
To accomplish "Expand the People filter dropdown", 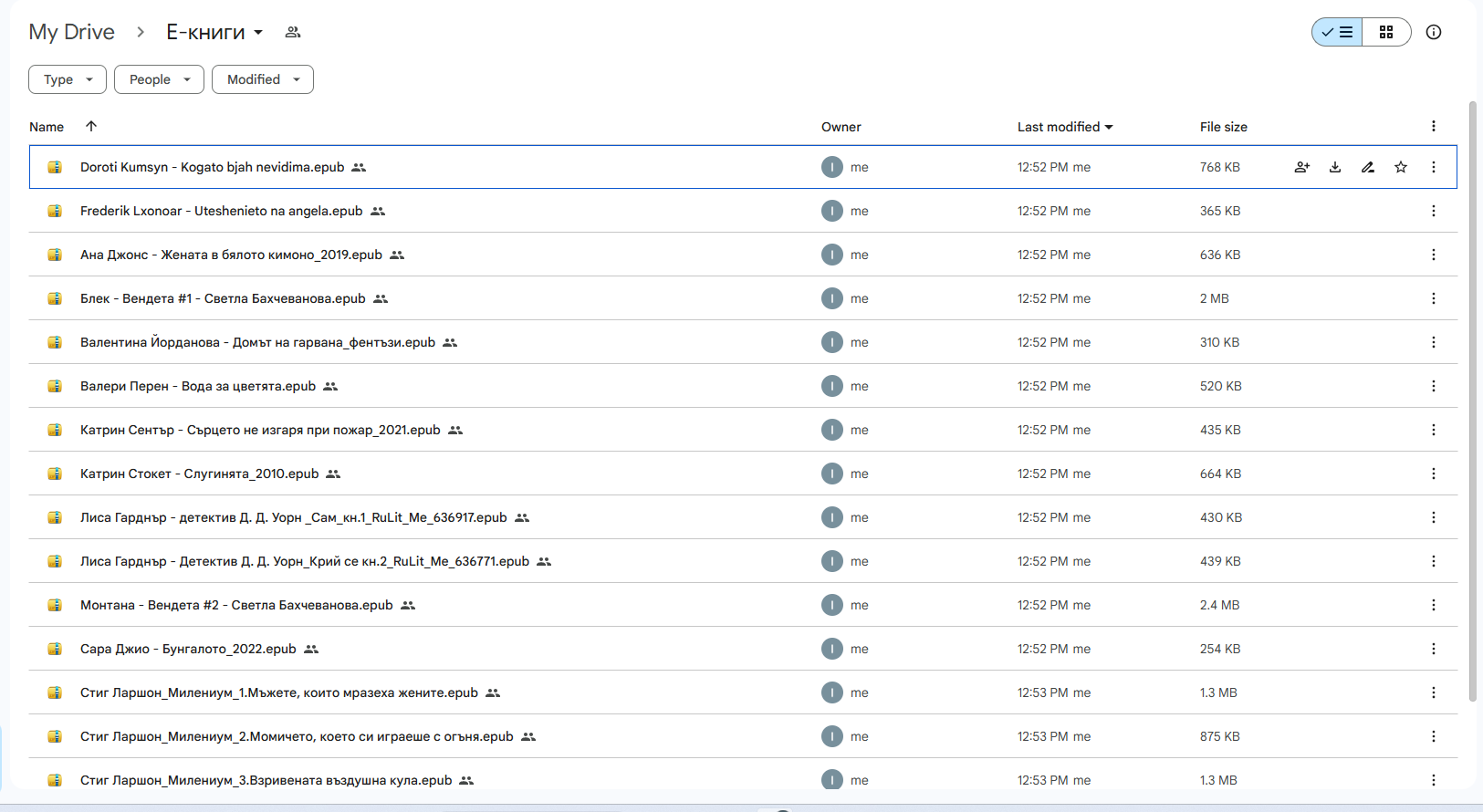I will (x=159, y=79).
